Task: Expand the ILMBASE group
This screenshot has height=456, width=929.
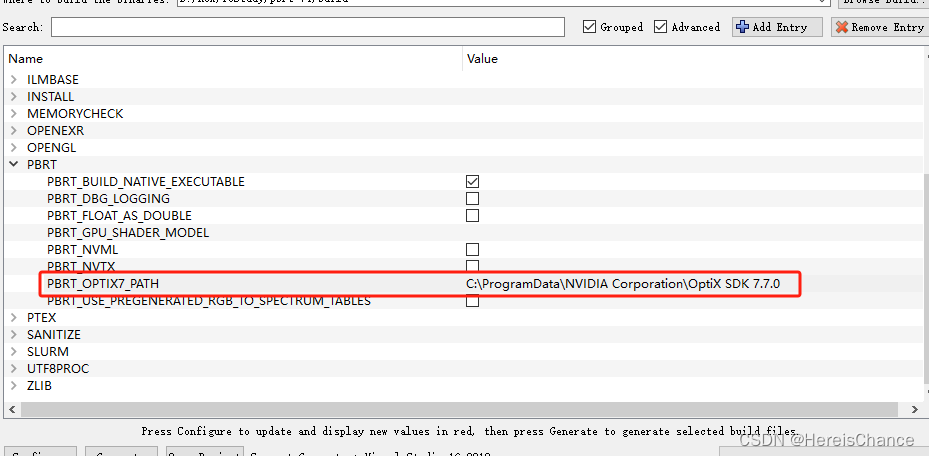Action: click(x=14, y=79)
